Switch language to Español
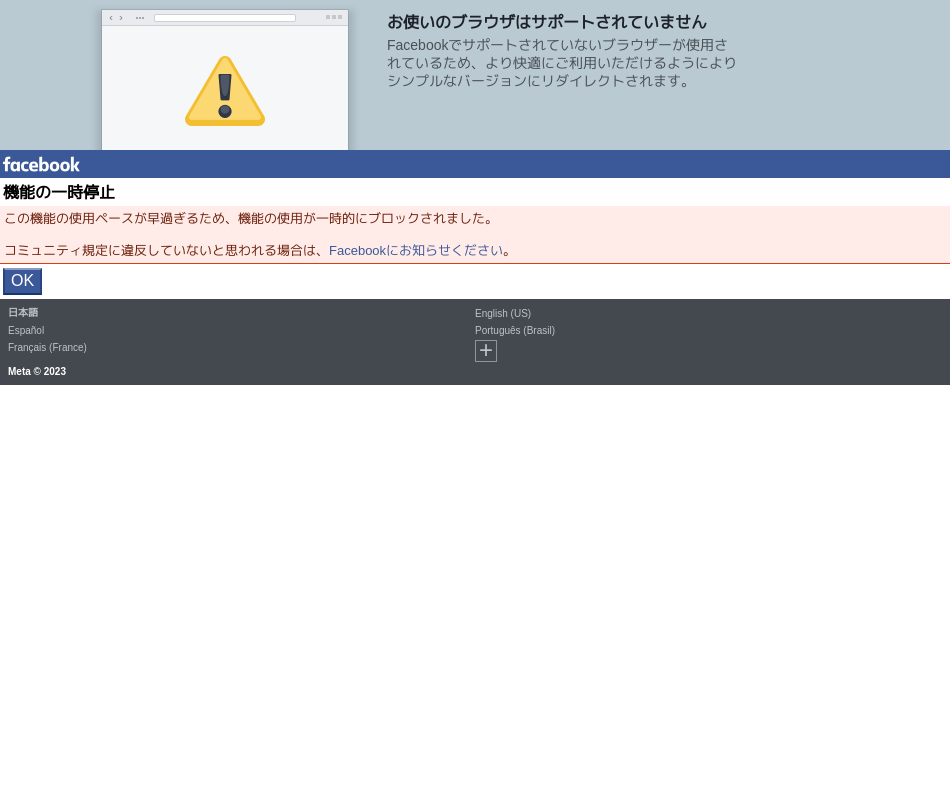The image size is (950, 800). (x=26, y=331)
